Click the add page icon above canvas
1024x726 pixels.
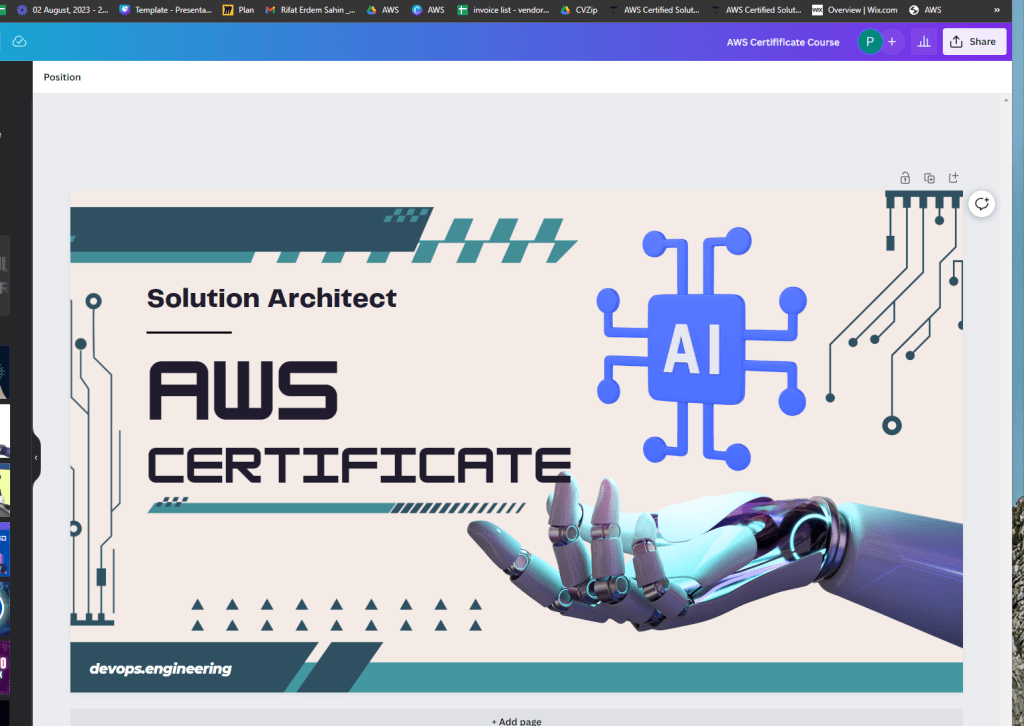(953, 178)
